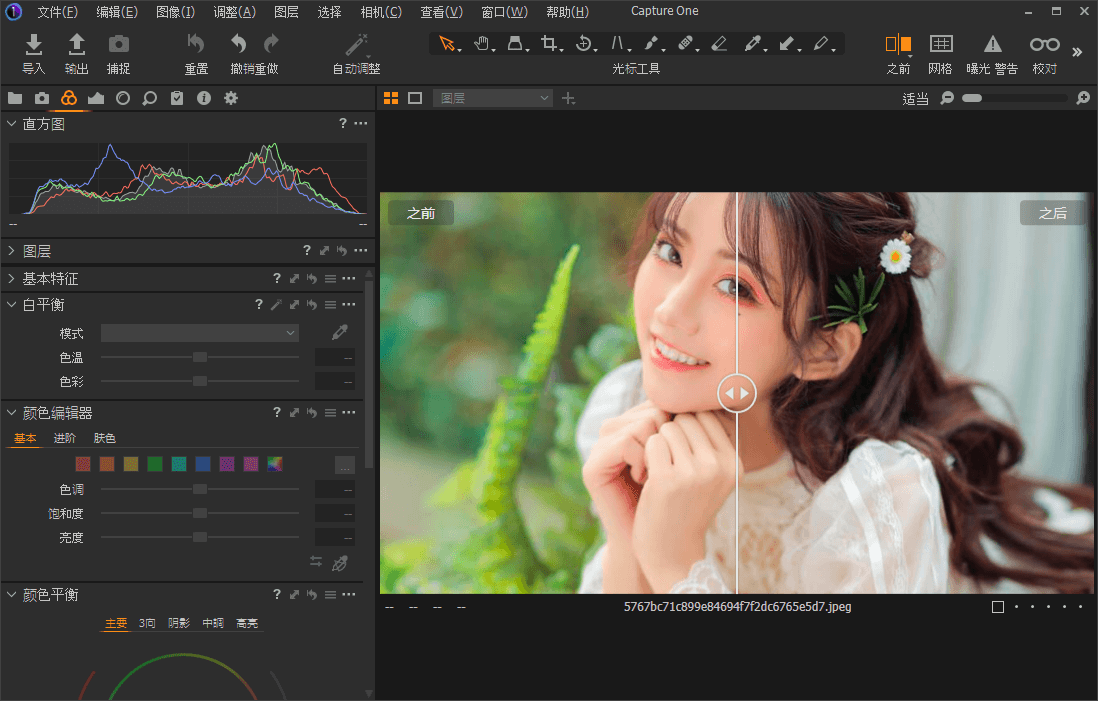Click the Capture (捕捉) camera icon
The height and width of the screenshot is (701, 1098).
coord(118,44)
